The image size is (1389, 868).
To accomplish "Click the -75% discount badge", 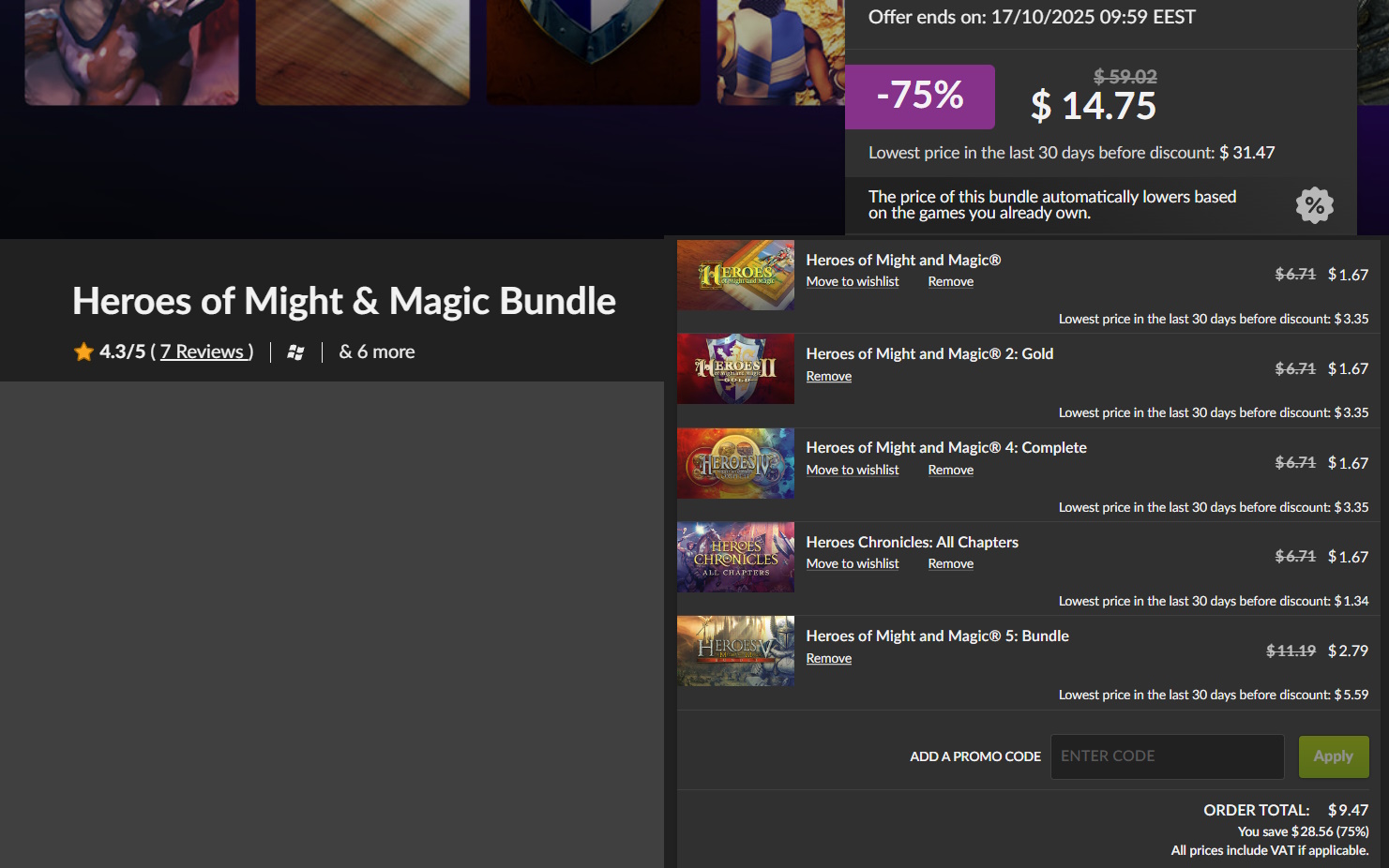I will point(920,97).
